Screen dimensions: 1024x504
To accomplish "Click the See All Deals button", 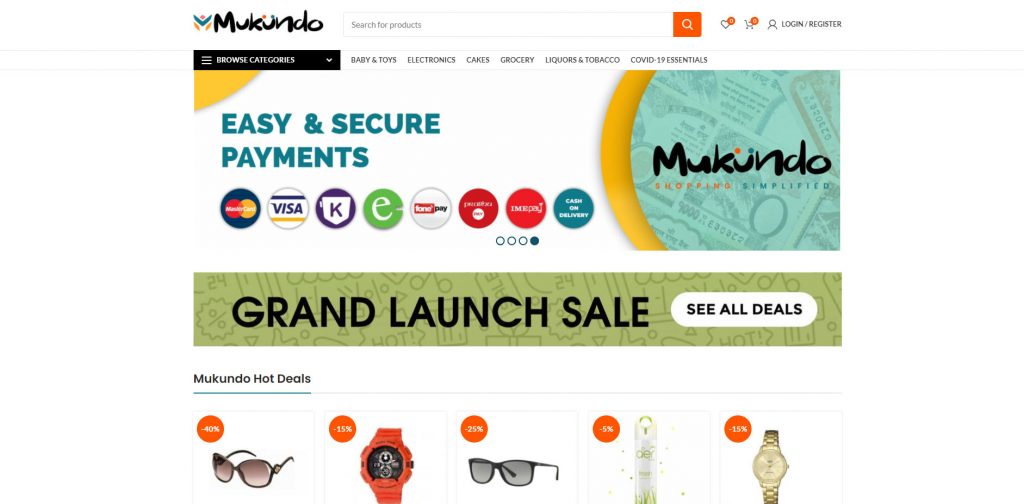I will point(744,309).
